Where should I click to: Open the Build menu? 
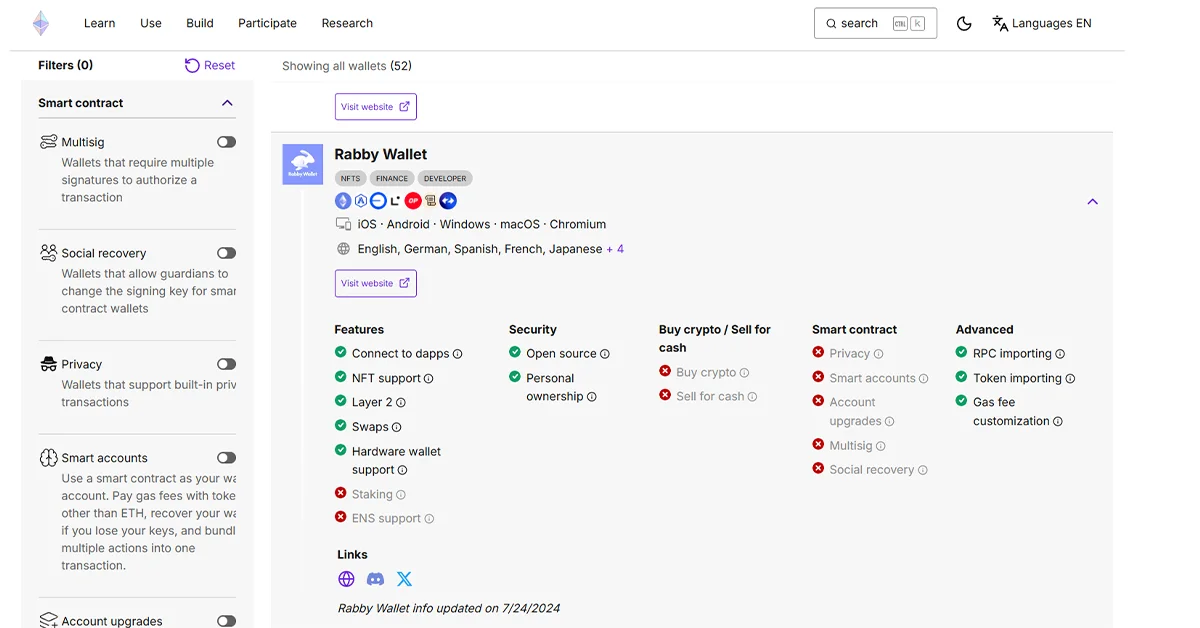(200, 23)
